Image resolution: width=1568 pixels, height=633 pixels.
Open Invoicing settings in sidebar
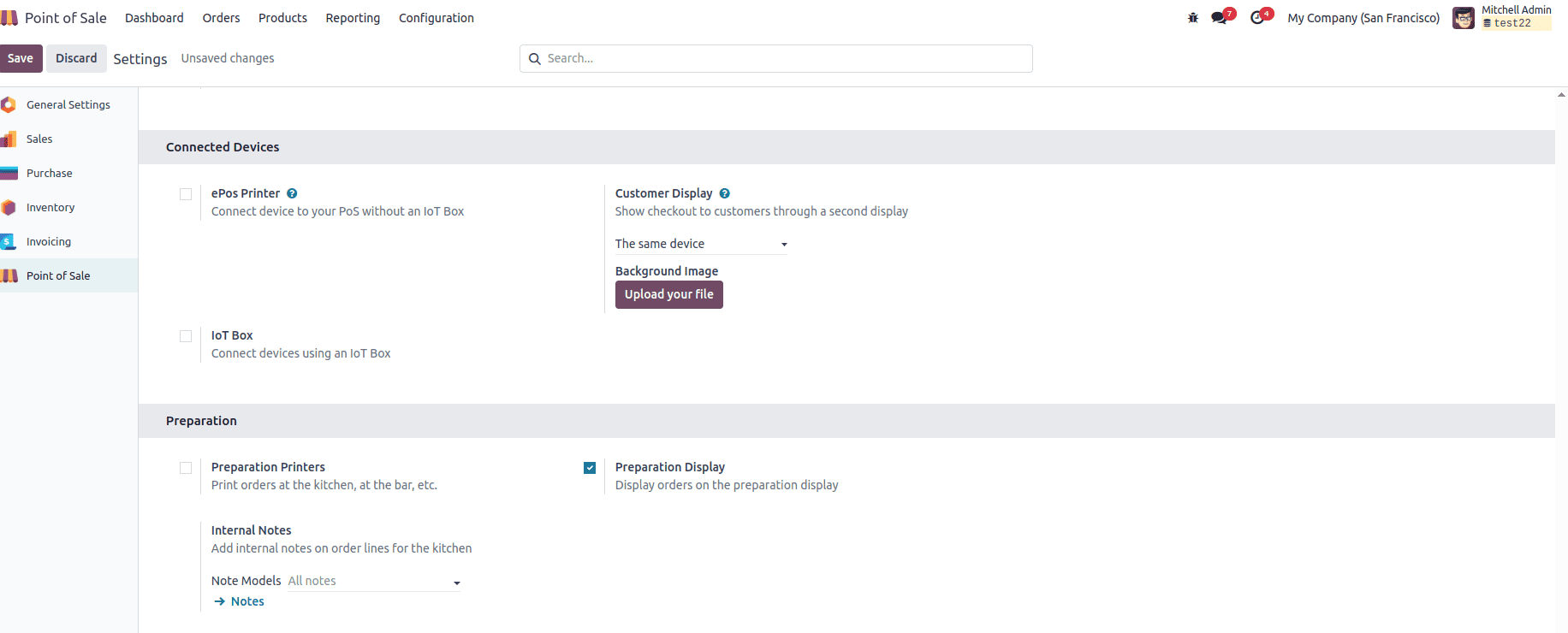coord(49,242)
